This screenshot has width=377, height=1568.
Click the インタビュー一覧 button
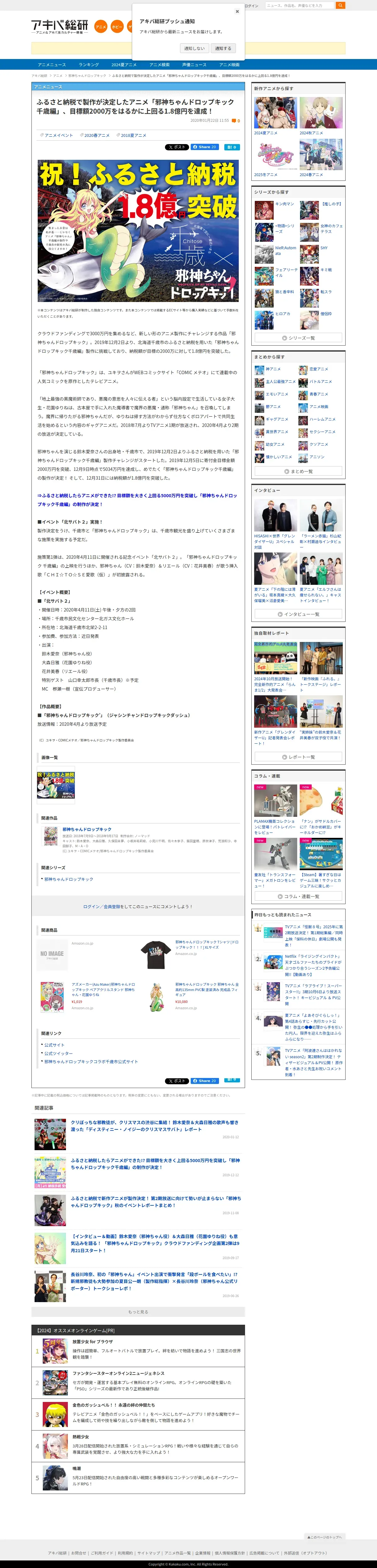point(298,614)
